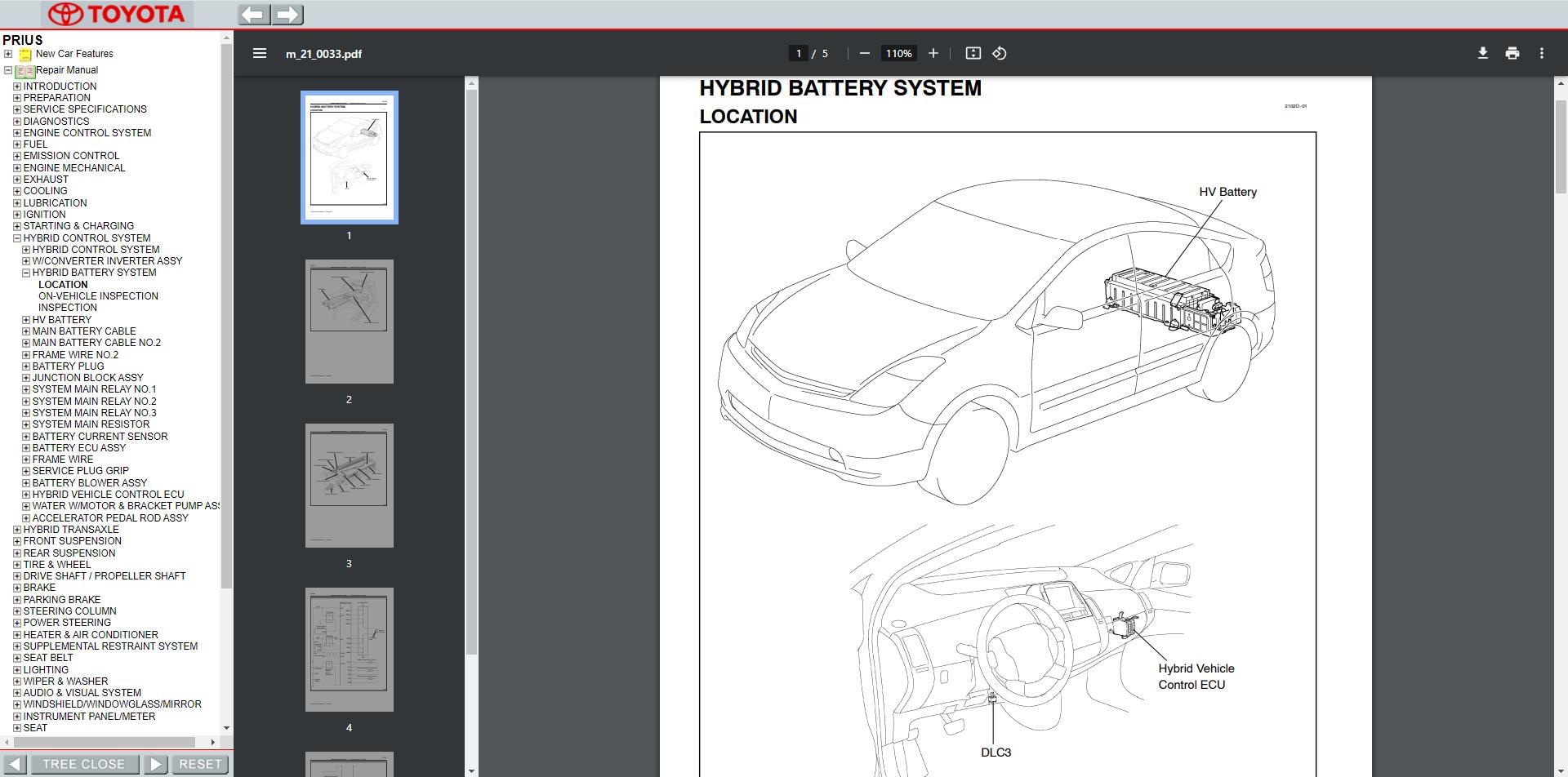Click the back arrow navigation button
This screenshot has width=1568, height=777.
click(x=254, y=14)
